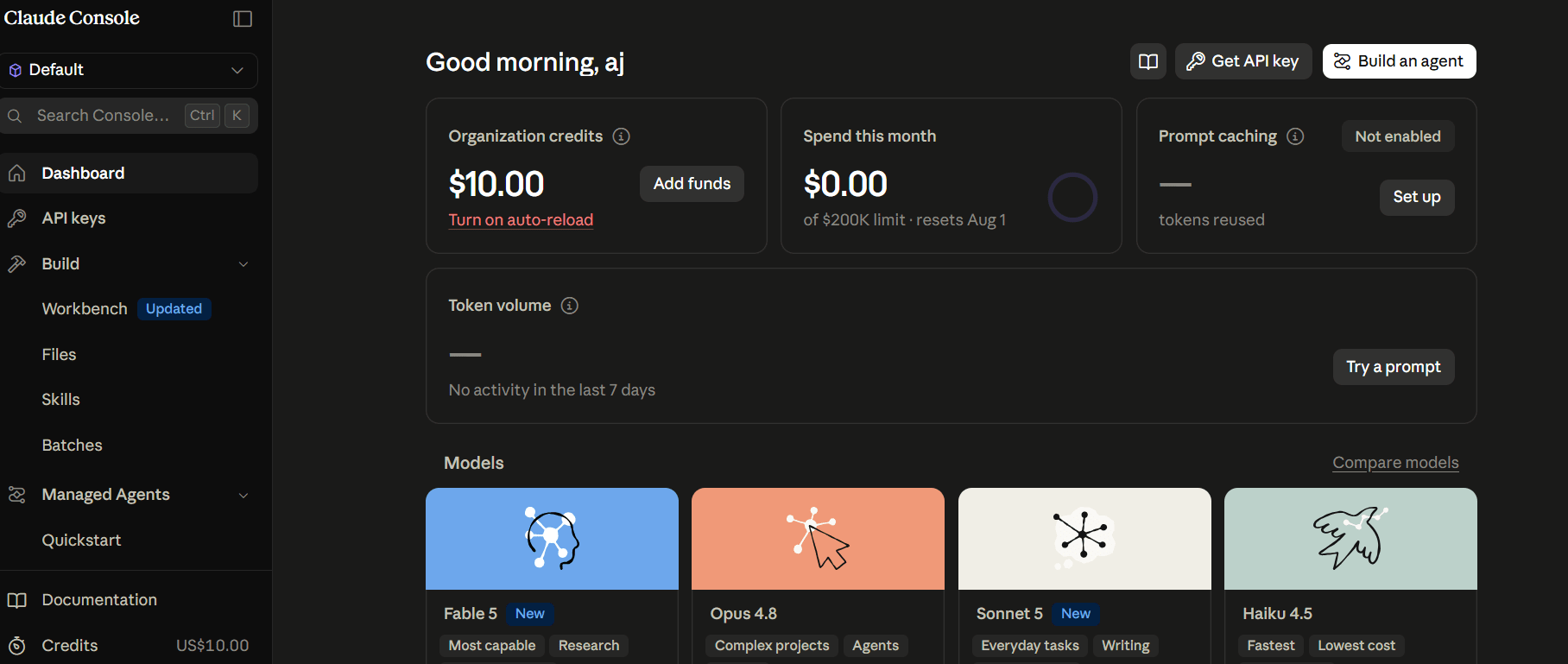Open the Batches page

coord(72,446)
